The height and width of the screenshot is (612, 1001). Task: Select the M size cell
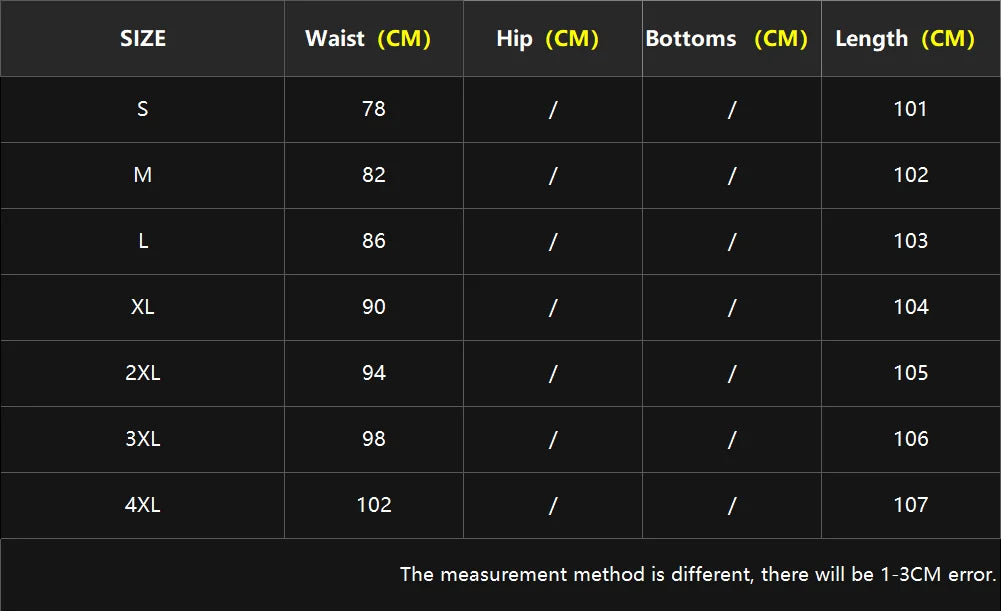point(143,175)
